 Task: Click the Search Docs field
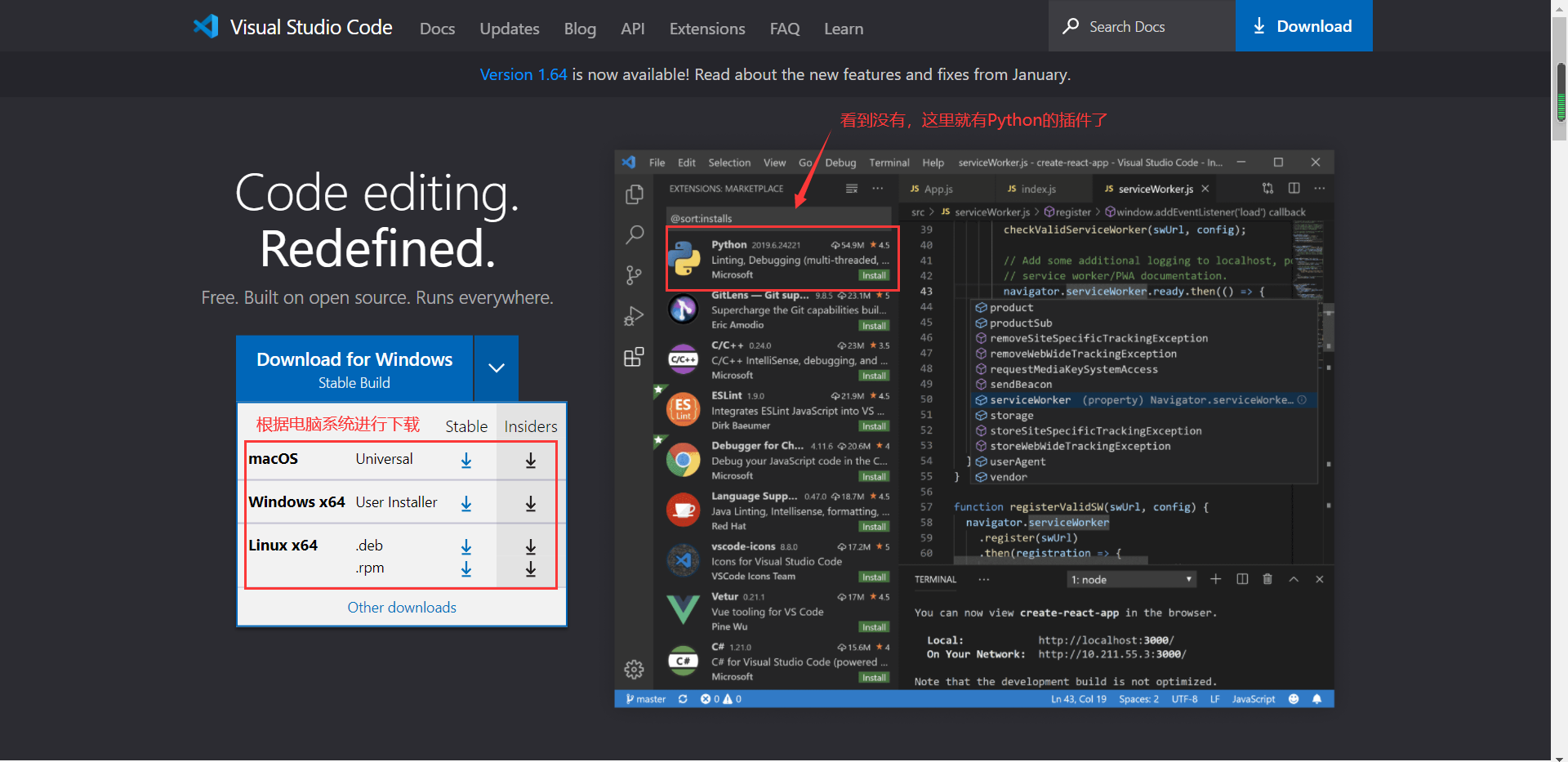click(x=1142, y=26)
